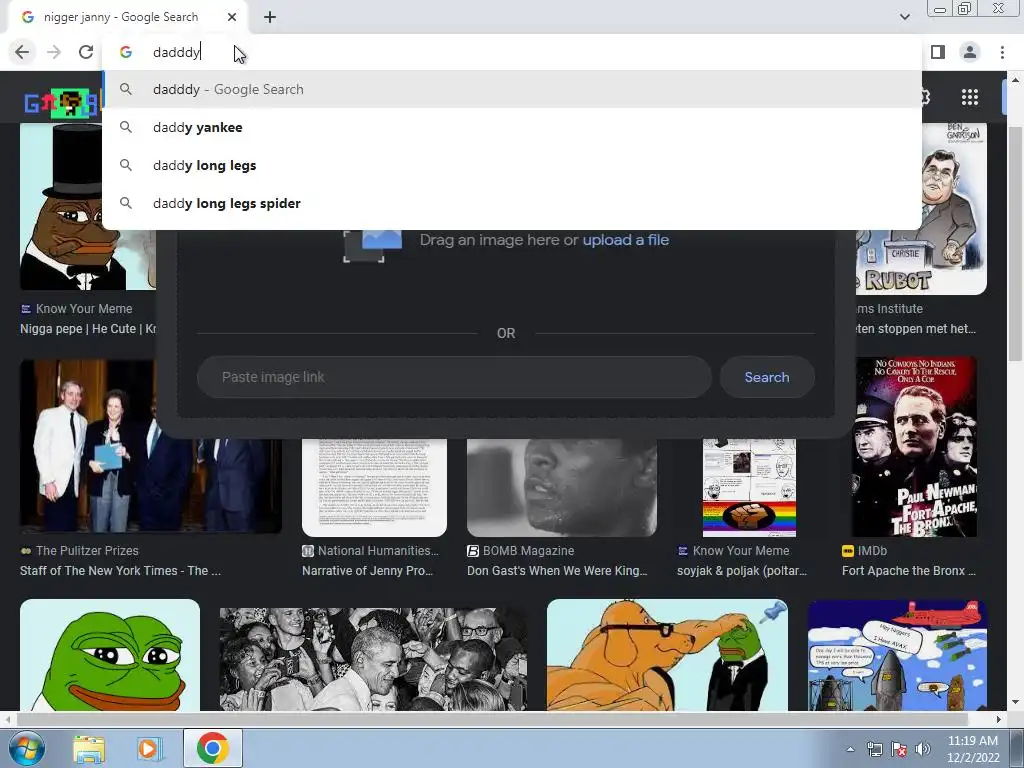Click the 'The Pulitzer Prizes' source label
The image size is (1024, 768).
pyautogui.click(x=87, y=551)
